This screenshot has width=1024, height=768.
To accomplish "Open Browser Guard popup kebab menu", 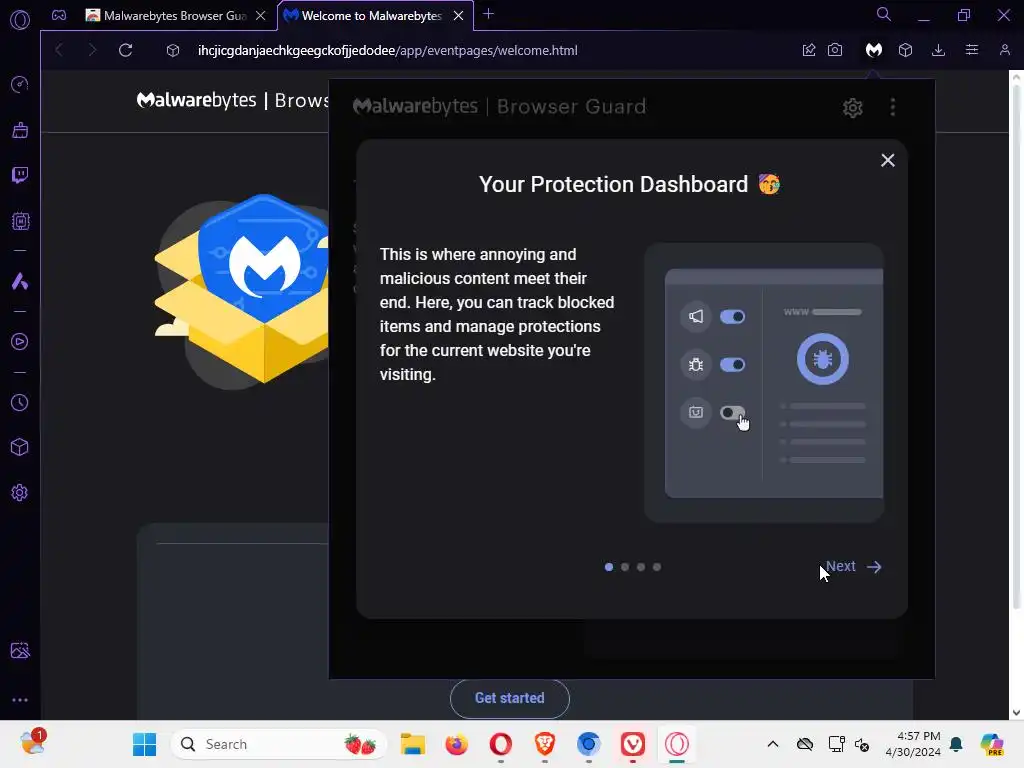I will coord(893,107).
